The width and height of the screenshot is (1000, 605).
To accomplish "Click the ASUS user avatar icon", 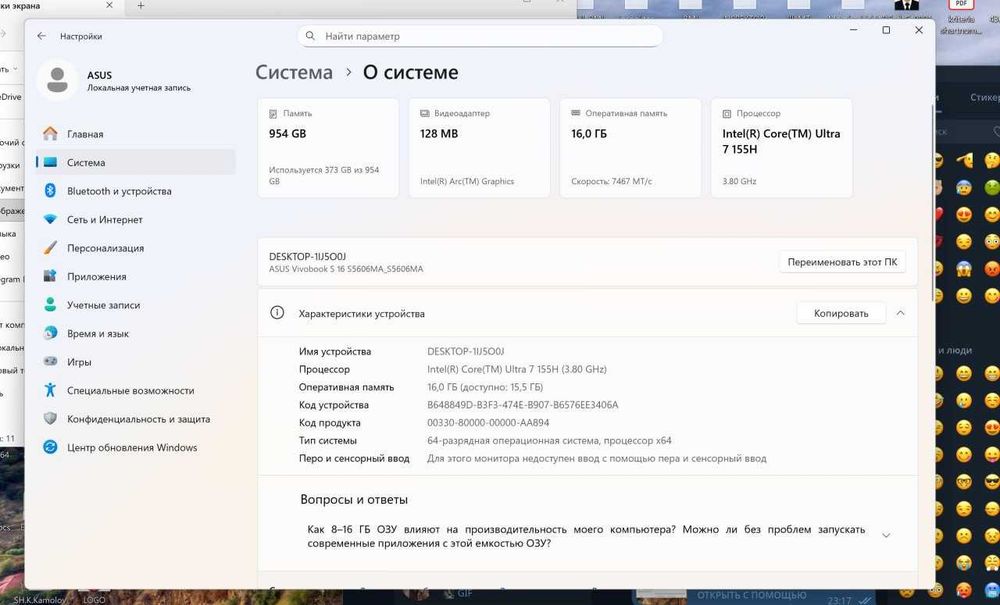I will [57, 80].
